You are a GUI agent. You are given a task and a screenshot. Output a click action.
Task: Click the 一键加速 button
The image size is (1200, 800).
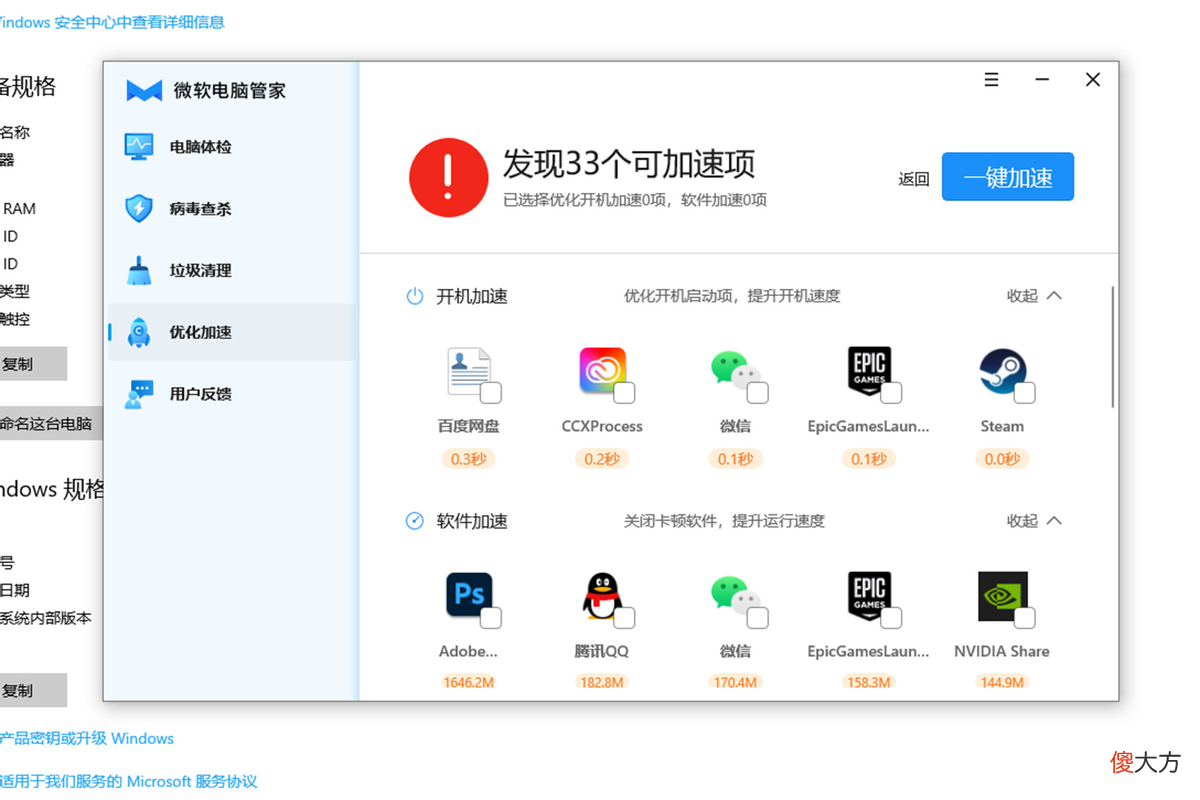click(1008, 177)
